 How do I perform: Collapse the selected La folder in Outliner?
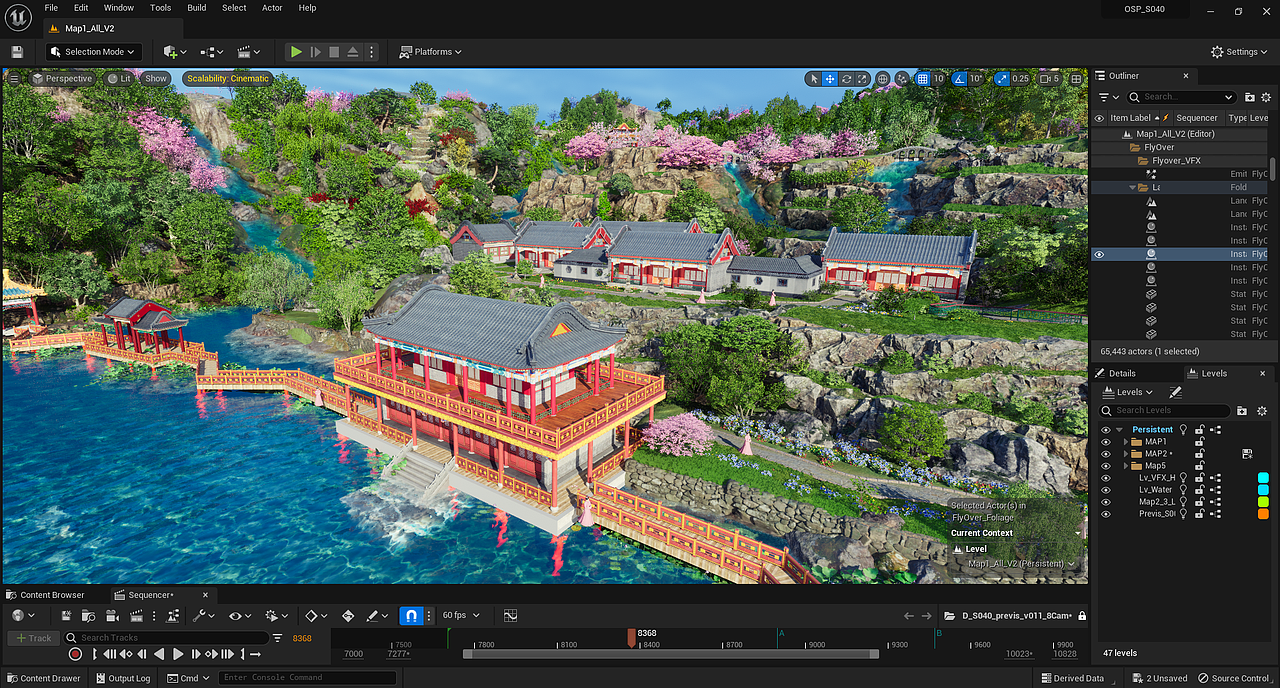[x=1133, y=187]
